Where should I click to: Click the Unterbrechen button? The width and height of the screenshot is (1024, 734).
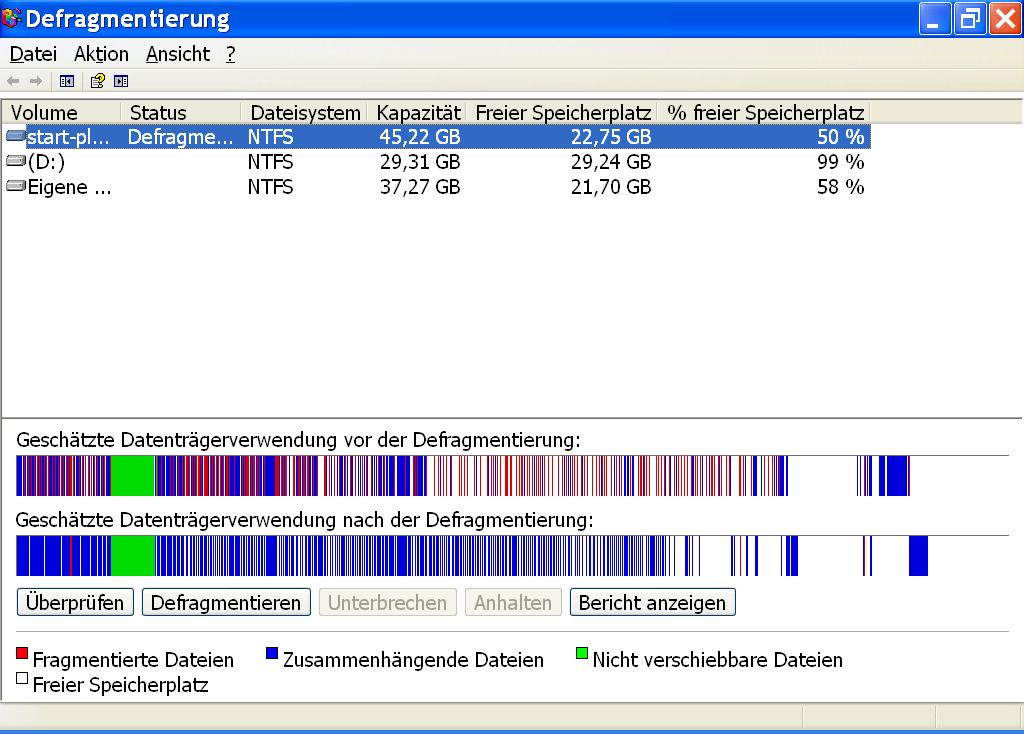(x=387, y=602)
